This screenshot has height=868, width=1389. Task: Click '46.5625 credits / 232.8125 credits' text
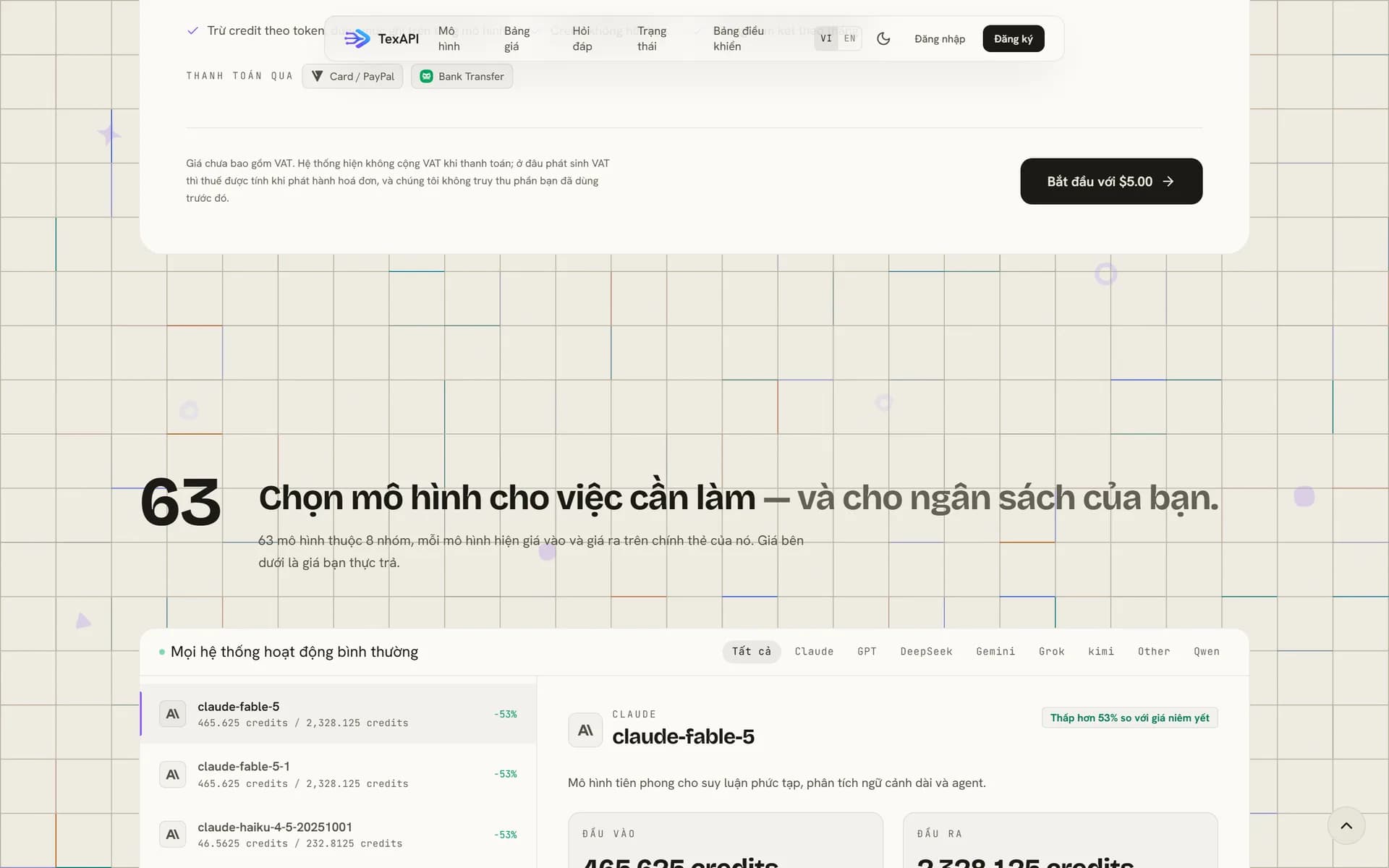pos(300,843)
